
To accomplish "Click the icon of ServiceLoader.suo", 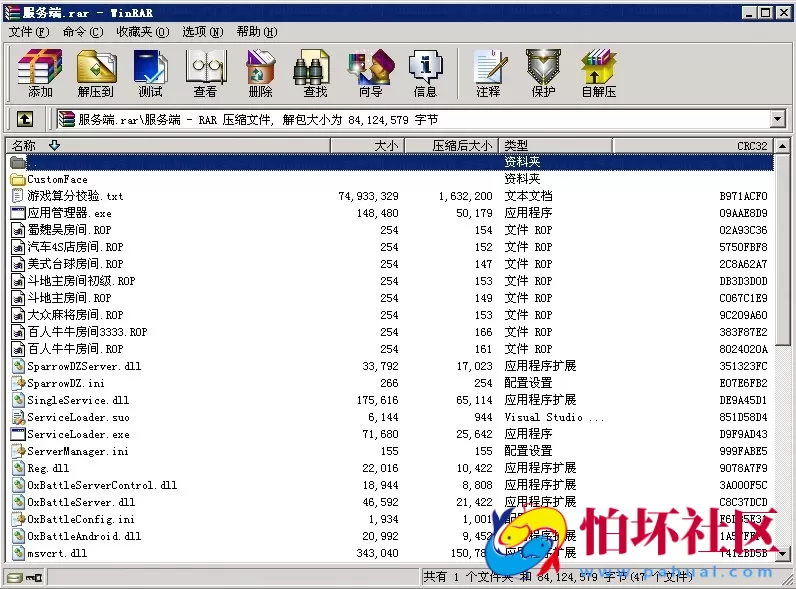I will point(18,417).
